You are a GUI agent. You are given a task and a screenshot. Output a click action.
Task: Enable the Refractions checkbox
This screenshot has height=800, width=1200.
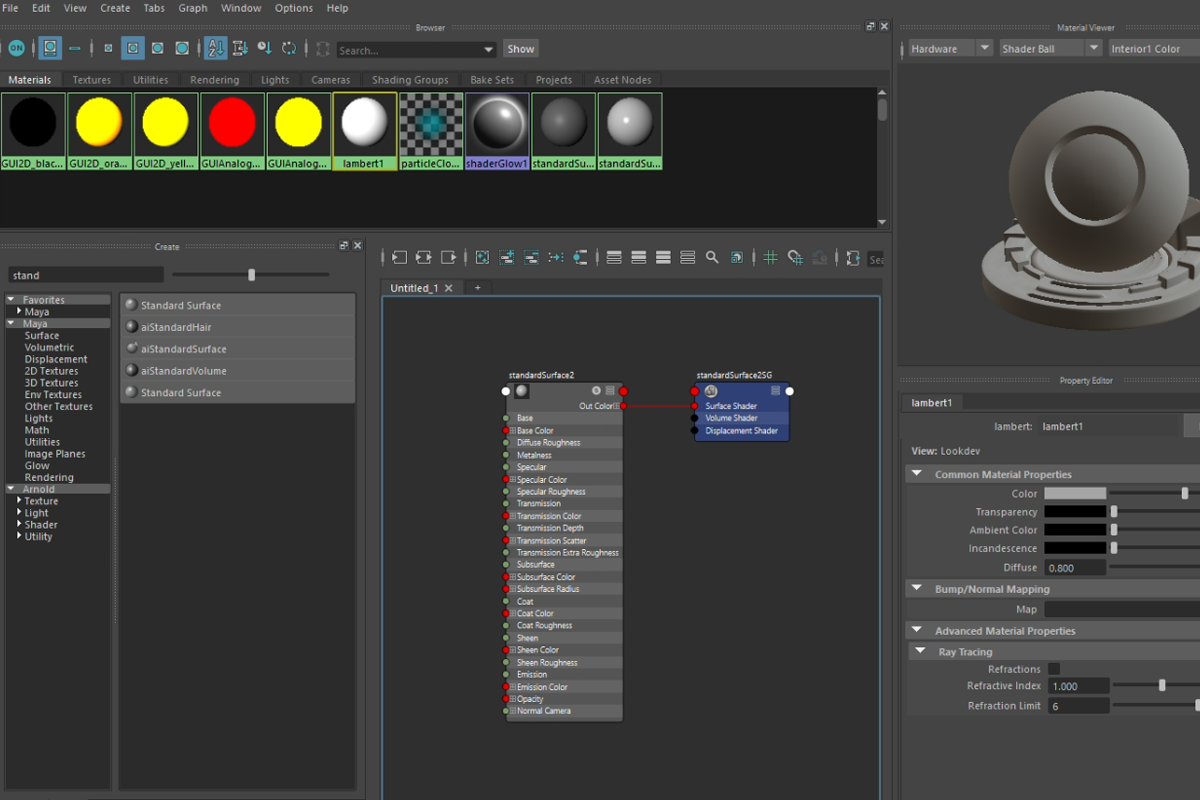tap(1054, 669)
